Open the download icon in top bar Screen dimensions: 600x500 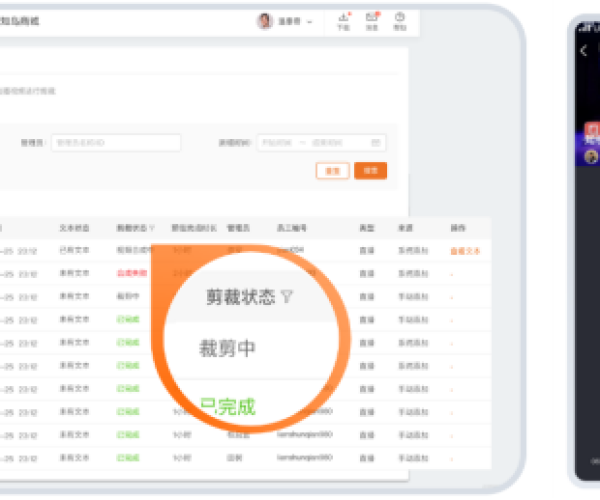(x=344, y=21)
